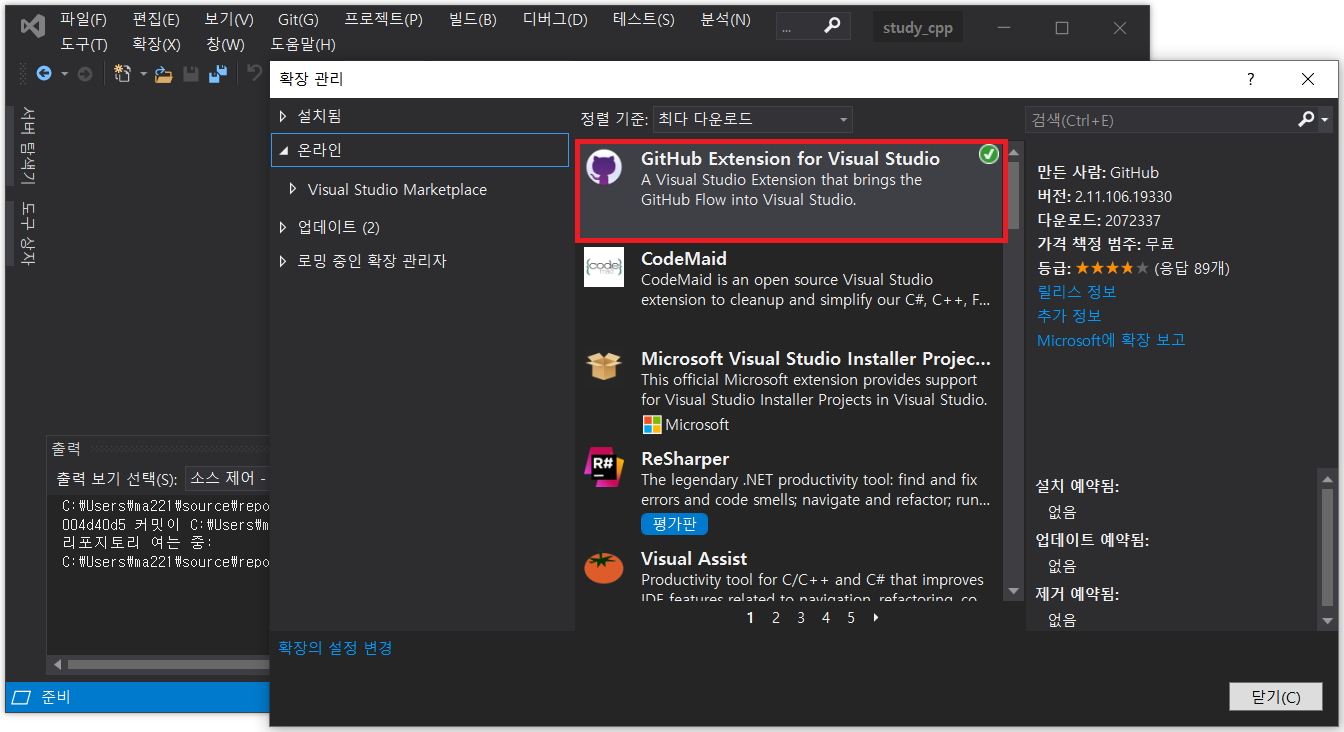Click the Visual Assist tomato icon

604,567
